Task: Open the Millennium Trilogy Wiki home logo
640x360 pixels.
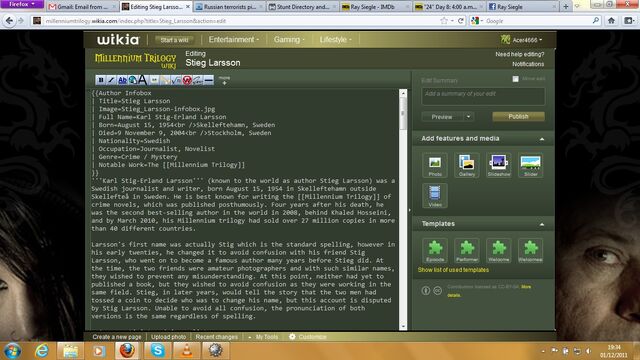Action: click(136, 61)
